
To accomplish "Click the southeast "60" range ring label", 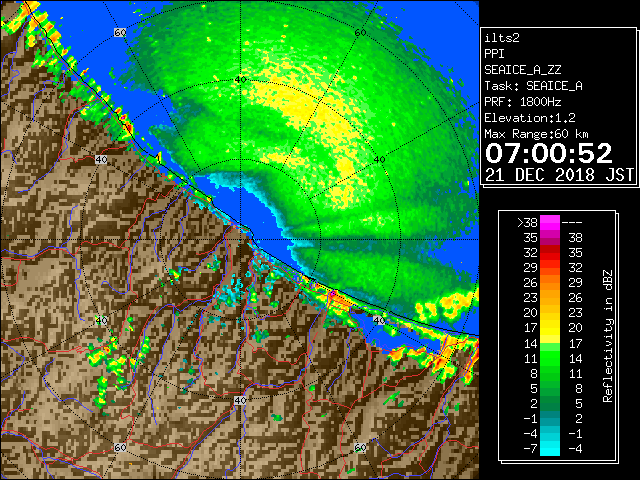I will (360, 447).
